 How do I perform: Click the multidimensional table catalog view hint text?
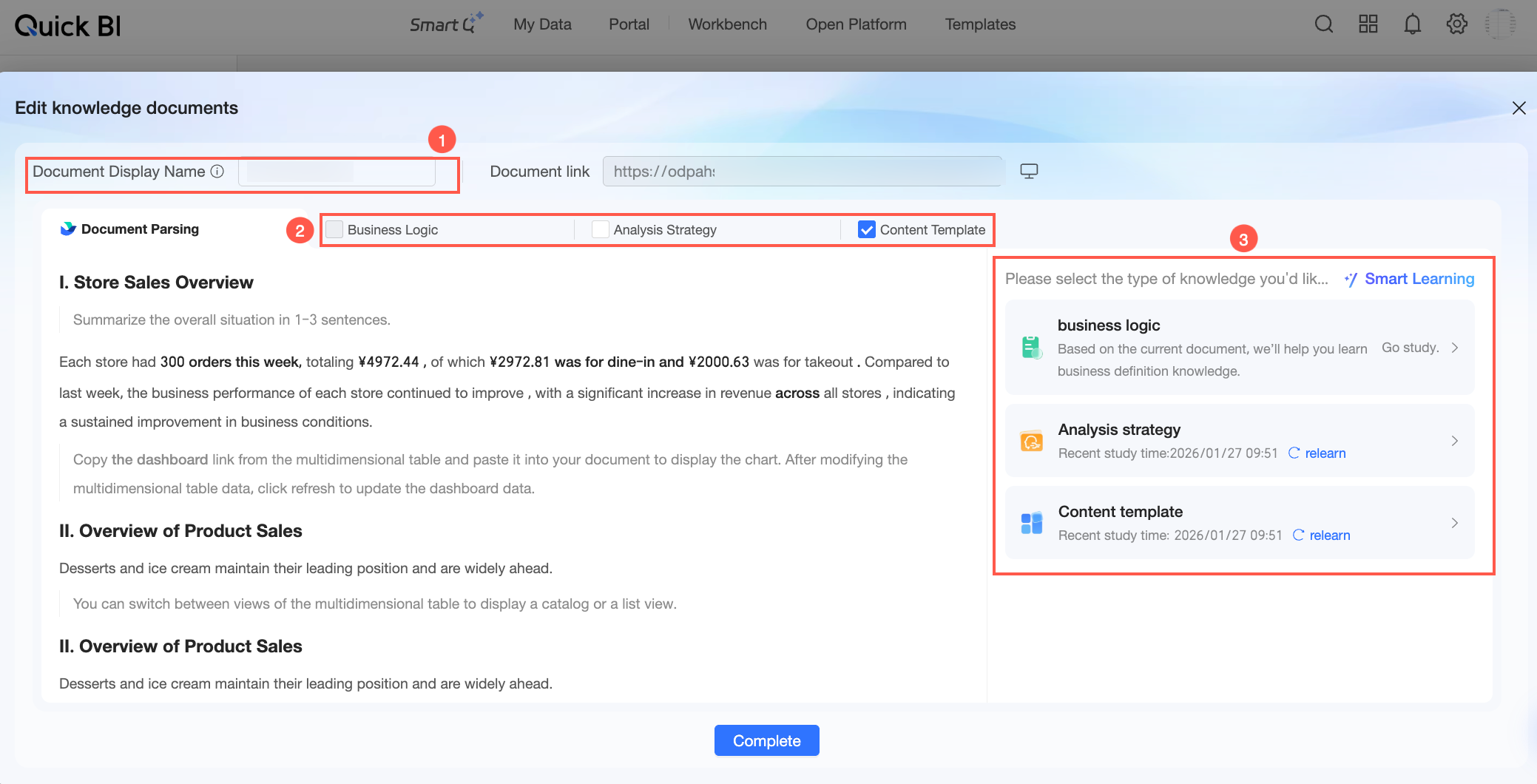pos(375,604)
